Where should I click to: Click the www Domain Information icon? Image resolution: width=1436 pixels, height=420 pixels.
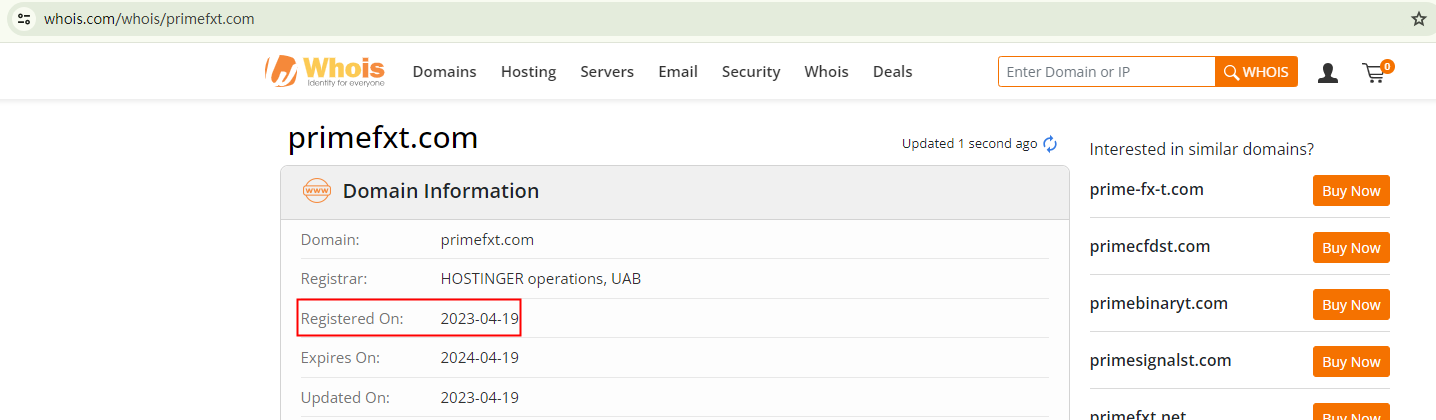coord(317,191)
